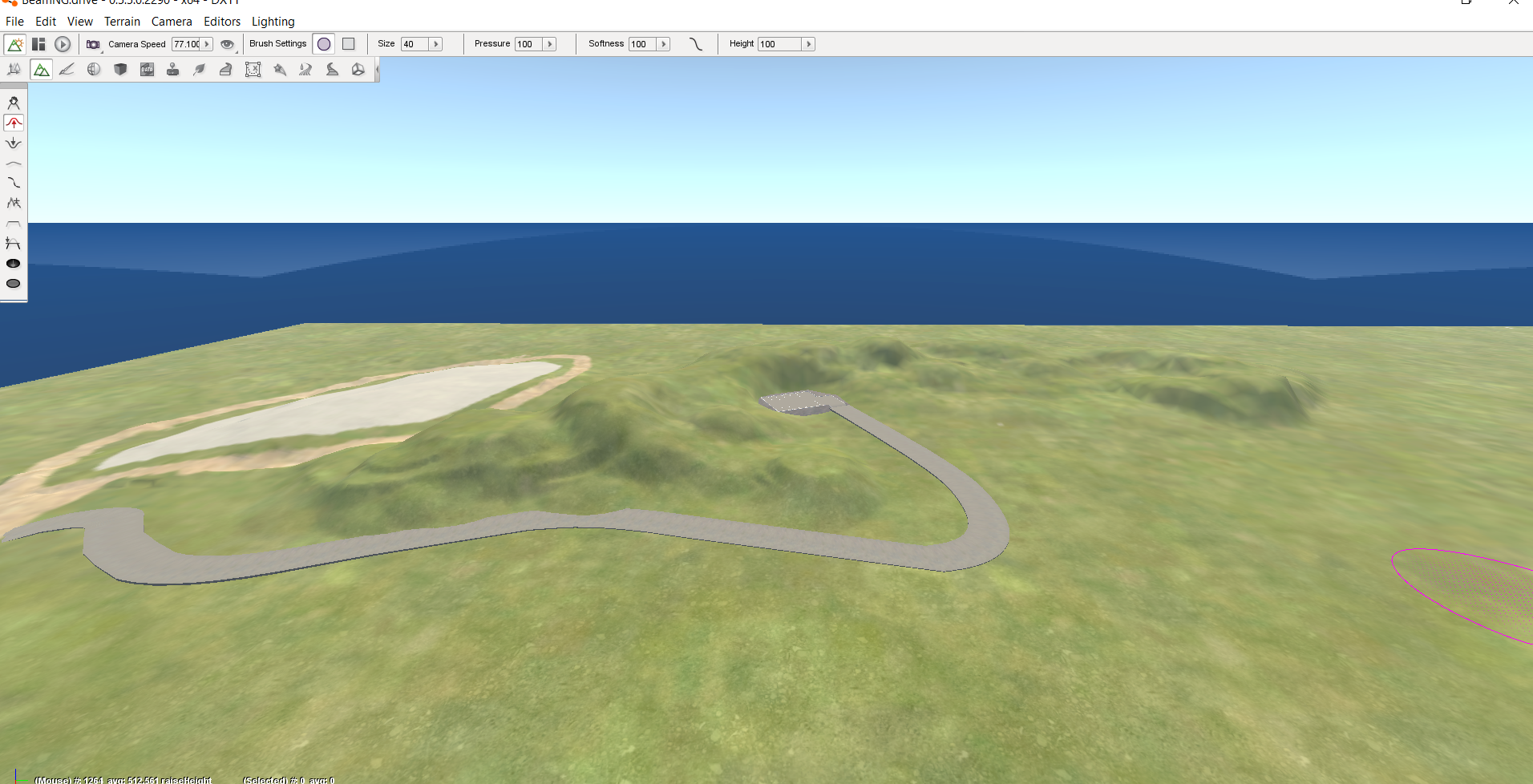Select the square brush shape

[x=349, y=44]
